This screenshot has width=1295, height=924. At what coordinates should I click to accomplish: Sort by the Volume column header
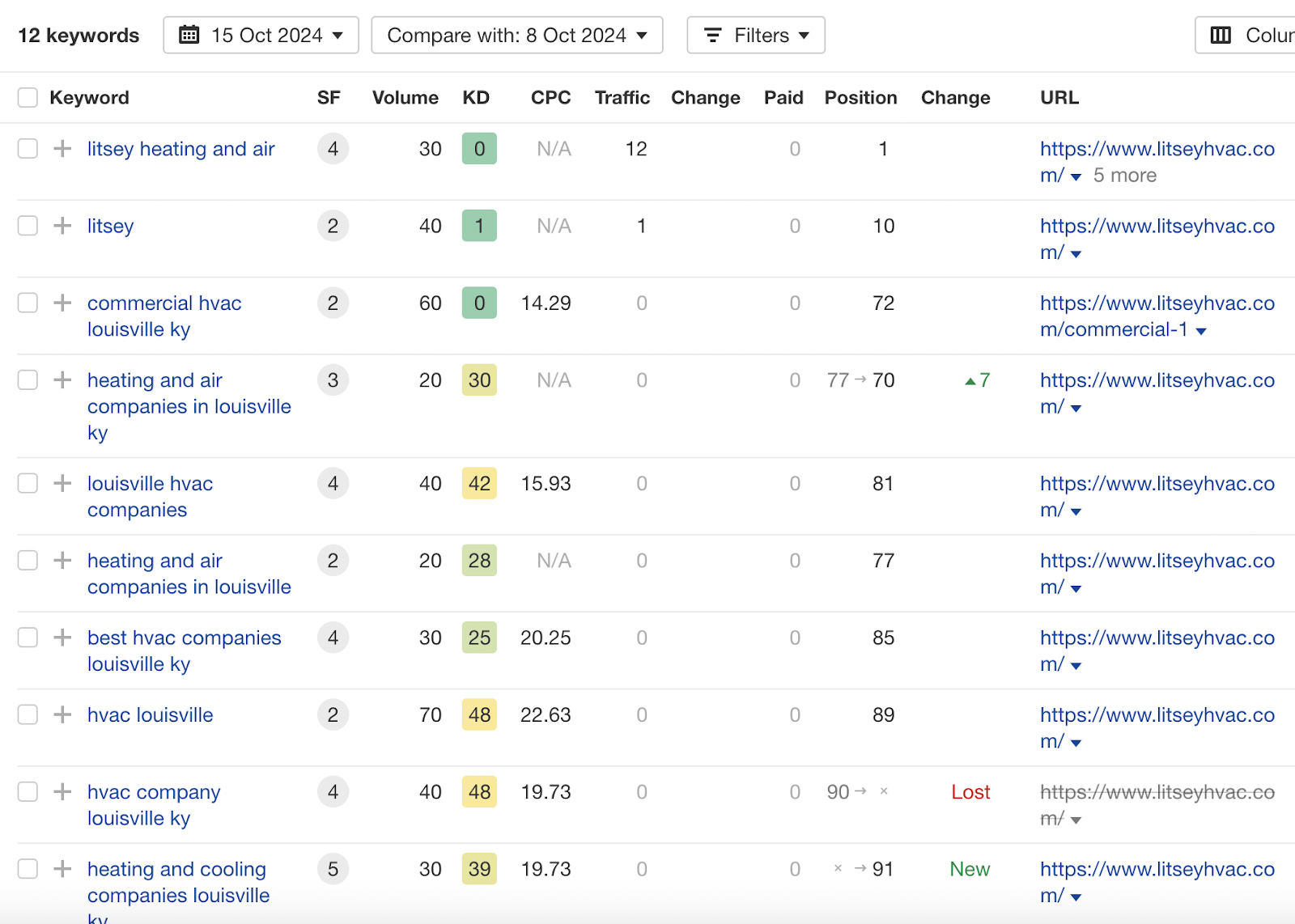405,98
